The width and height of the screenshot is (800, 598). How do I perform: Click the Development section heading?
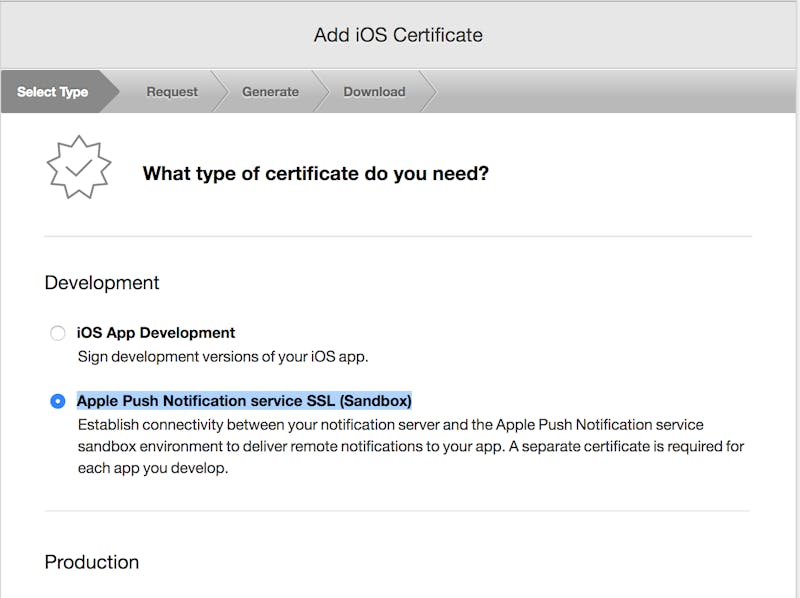tap(102, 283)
